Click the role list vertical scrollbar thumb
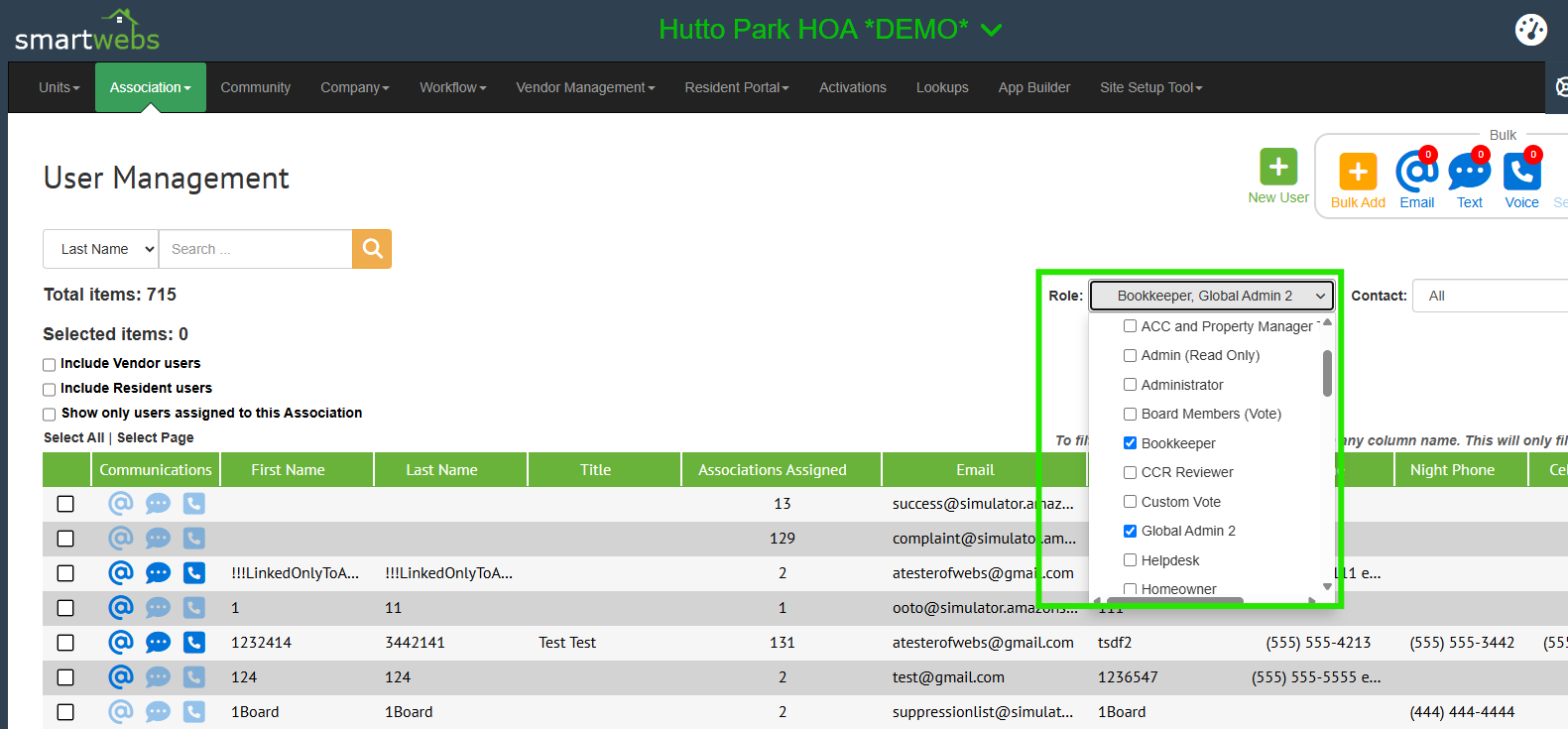The height and width of the screenshot is (729, 1568). pyautogui.click(x=1327, y=373)
